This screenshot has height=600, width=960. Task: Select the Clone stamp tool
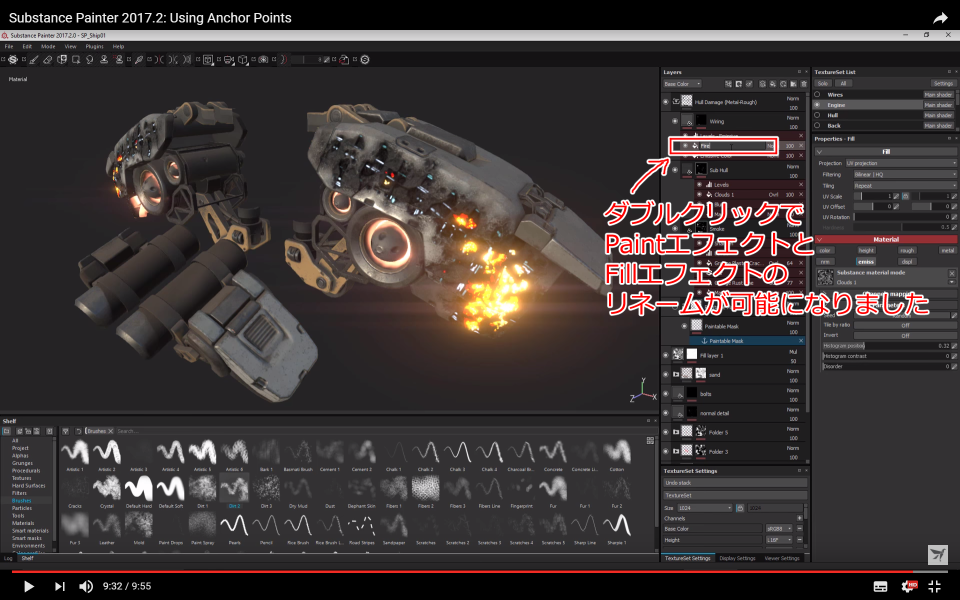104,59
